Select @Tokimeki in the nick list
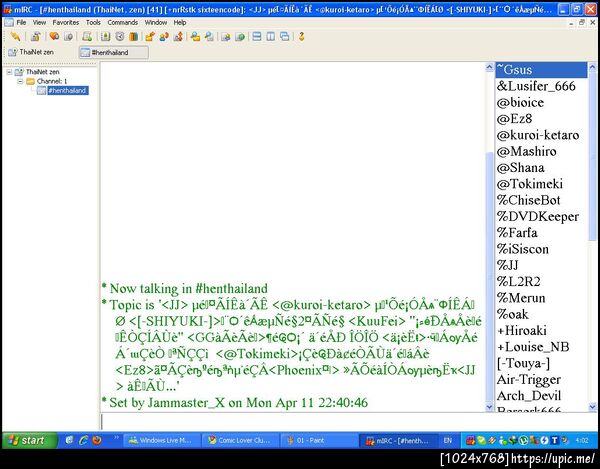Image resolution: width=600 pixels, height=469 pixels. point(541,184)
